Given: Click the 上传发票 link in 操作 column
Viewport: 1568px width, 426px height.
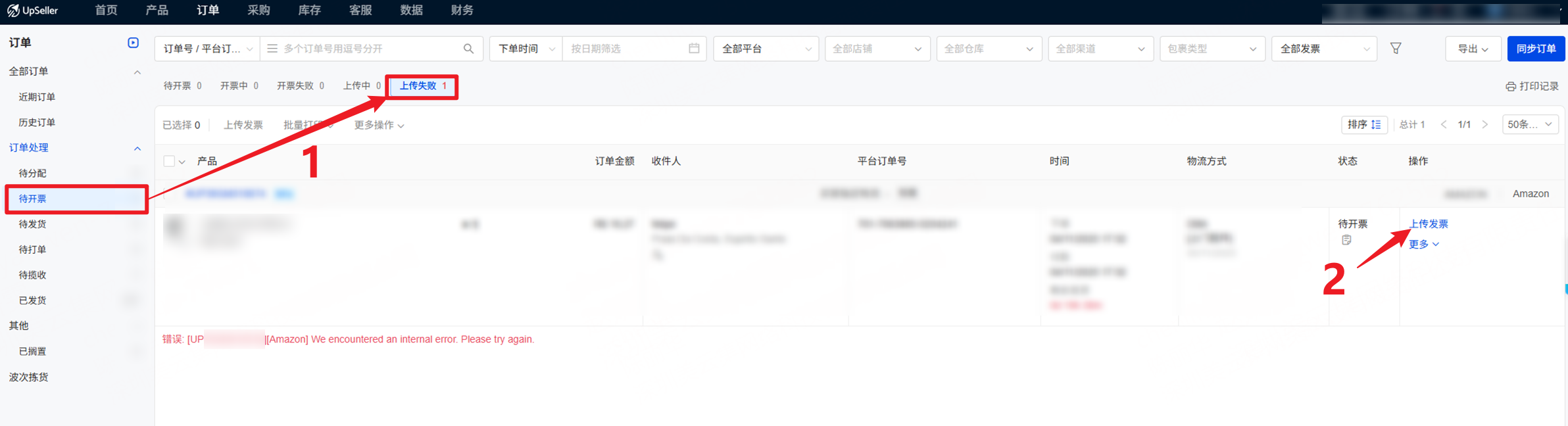Looking at the screenshot, I should click(x=1429, y=224).
